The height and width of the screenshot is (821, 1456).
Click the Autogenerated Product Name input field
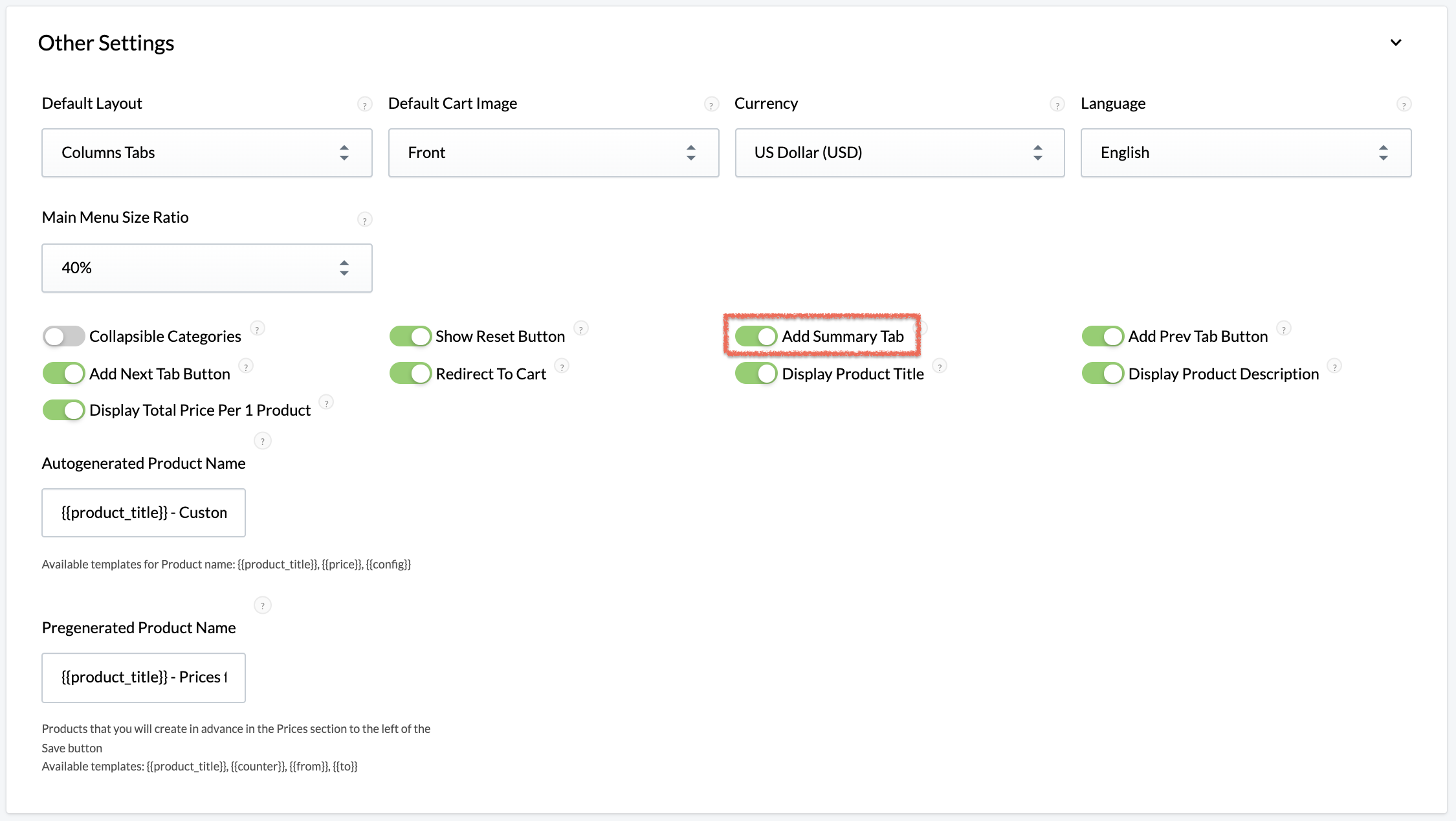coord(144,513)
